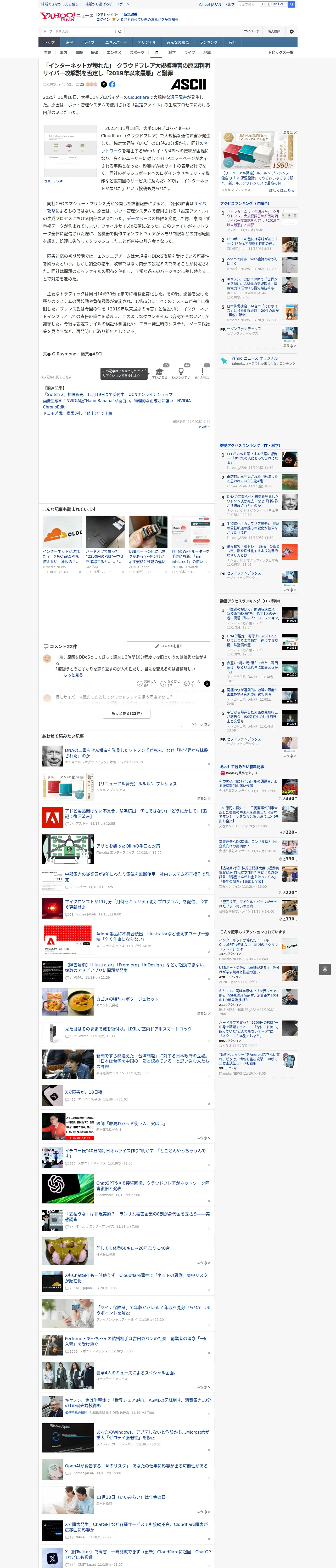Select the ランキング tab
This screenshot has width=336, height=1568.
point(209,43)
